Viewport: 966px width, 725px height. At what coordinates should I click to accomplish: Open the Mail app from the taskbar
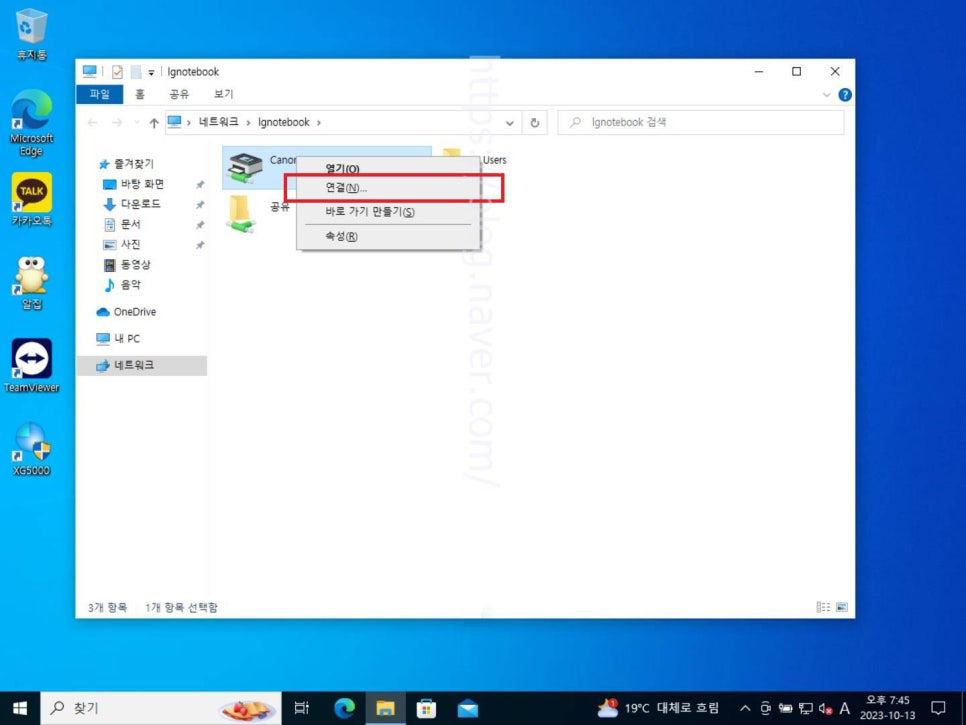point(468,708)
